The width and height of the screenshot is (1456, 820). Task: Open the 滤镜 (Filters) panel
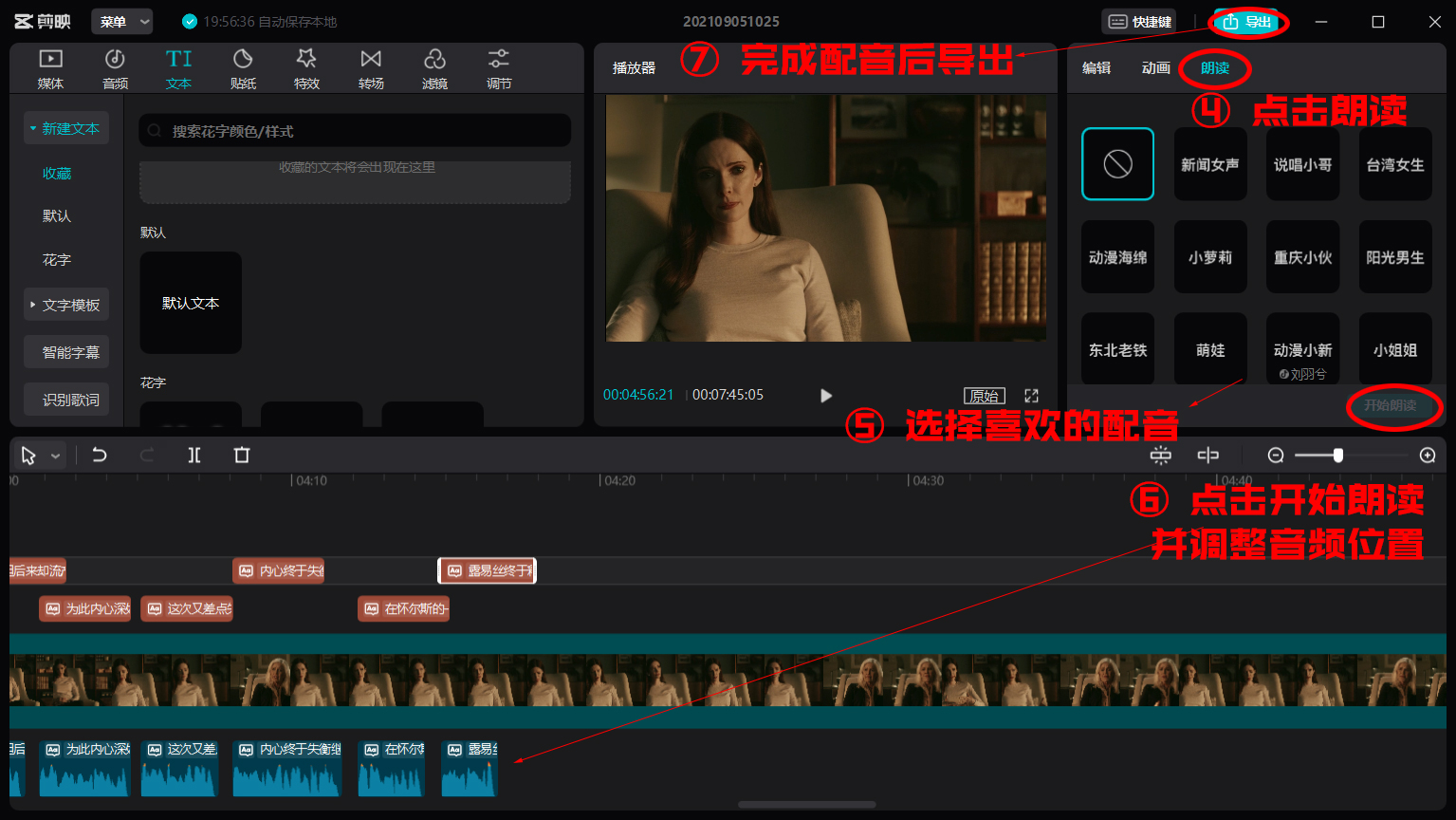pos(434,66)
